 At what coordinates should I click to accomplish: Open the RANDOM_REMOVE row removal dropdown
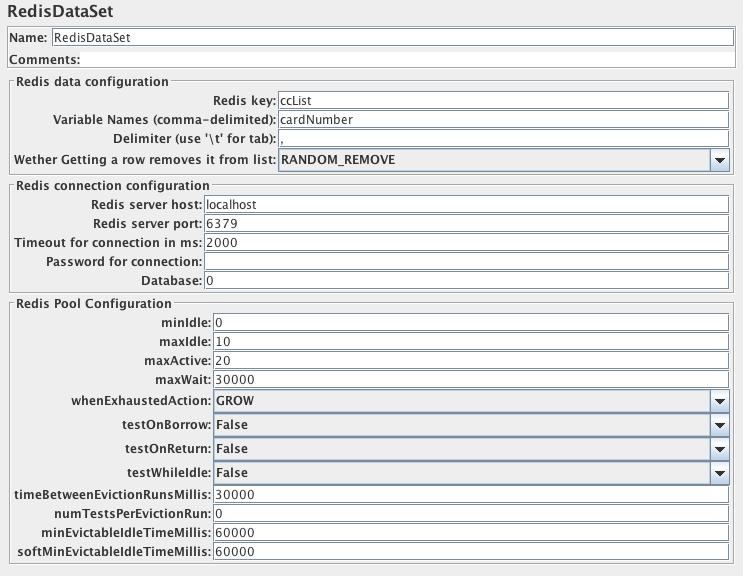pyautogui.click(x=718, y=160)
